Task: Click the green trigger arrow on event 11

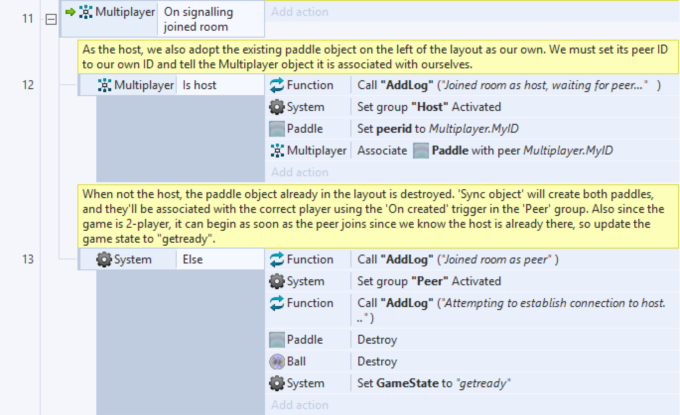Action: tap(70, 12)
